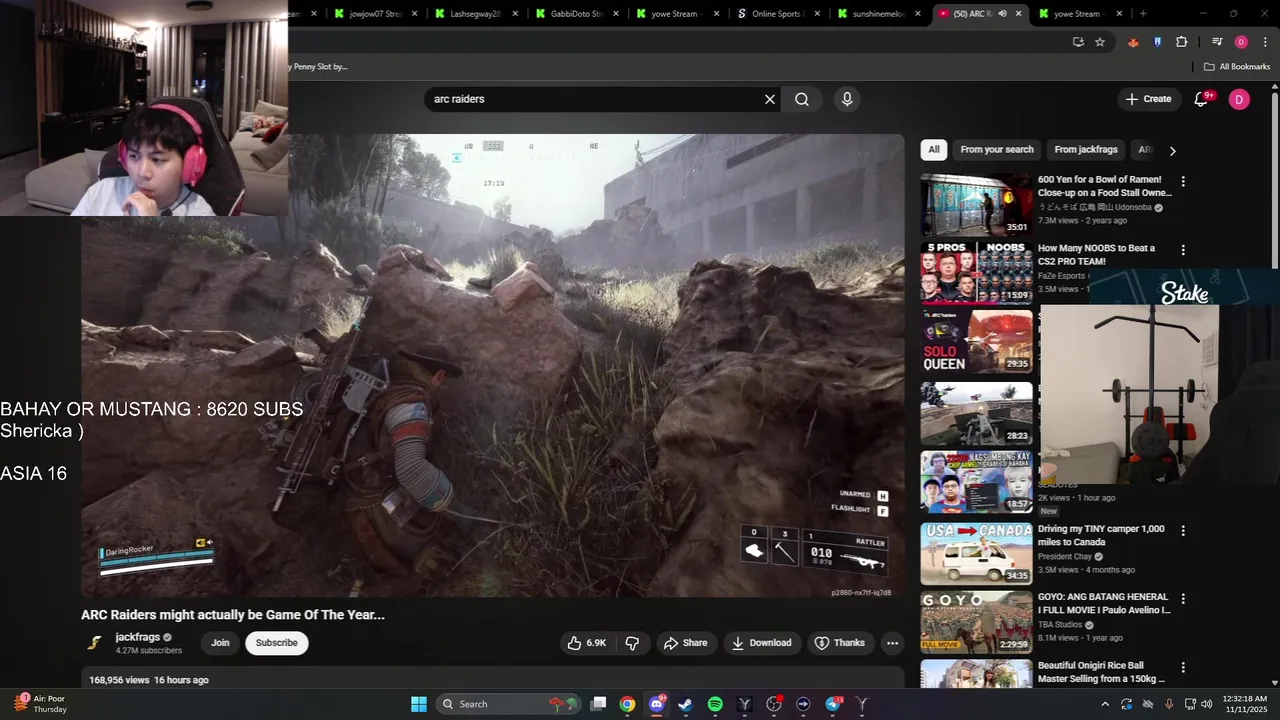Open the USA to CANADA camper thumbnail

coord(976,553)
